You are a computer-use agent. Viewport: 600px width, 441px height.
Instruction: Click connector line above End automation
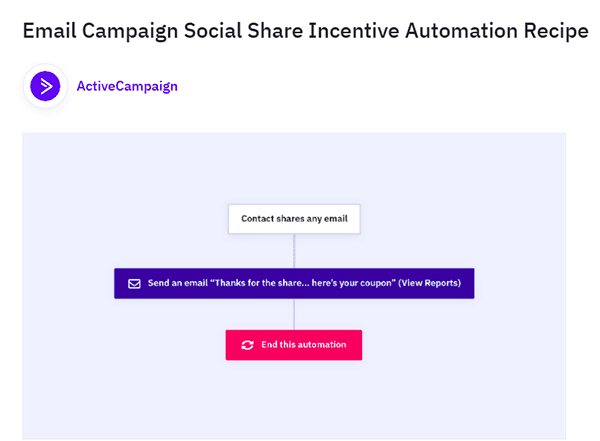coord(294,314)
